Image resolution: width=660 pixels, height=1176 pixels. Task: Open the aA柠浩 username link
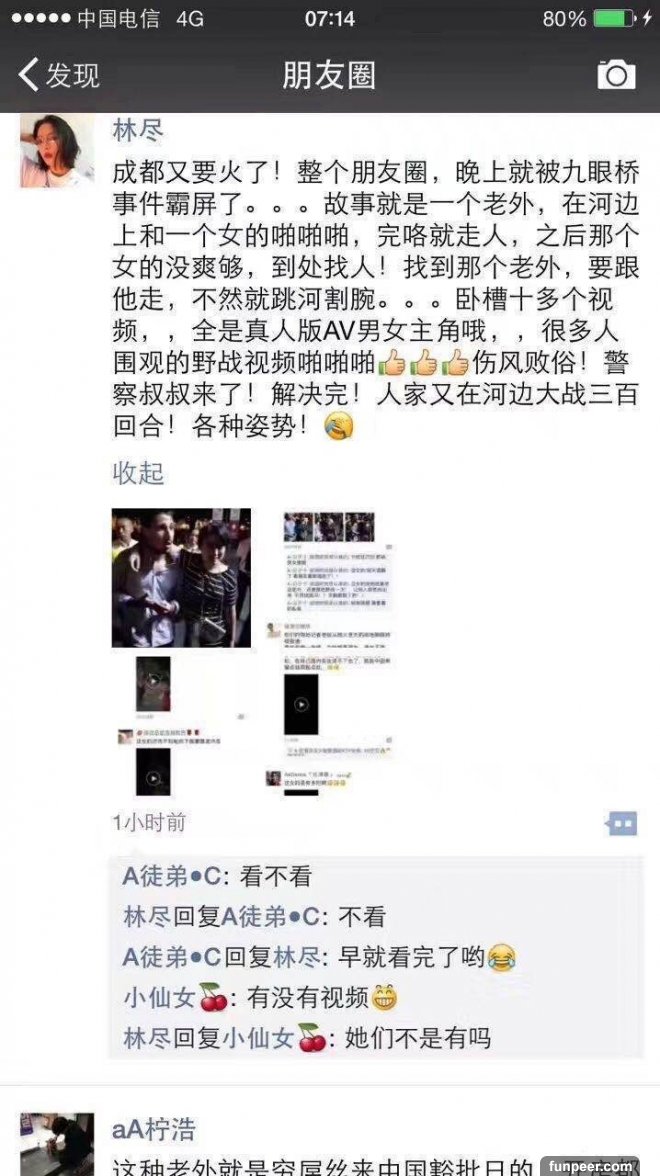click(x=153, y=1129)
